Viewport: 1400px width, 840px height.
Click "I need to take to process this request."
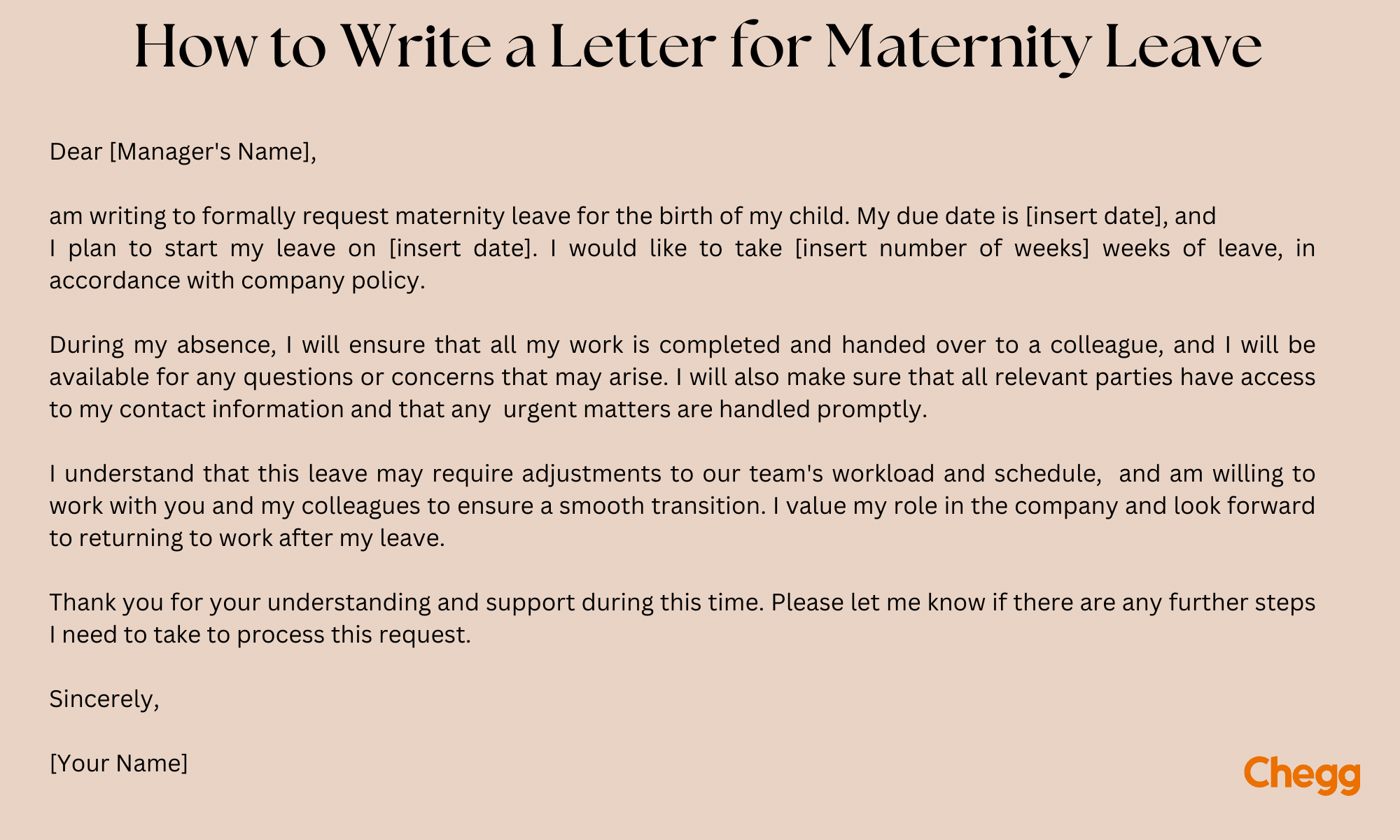[x=260, y=635]
